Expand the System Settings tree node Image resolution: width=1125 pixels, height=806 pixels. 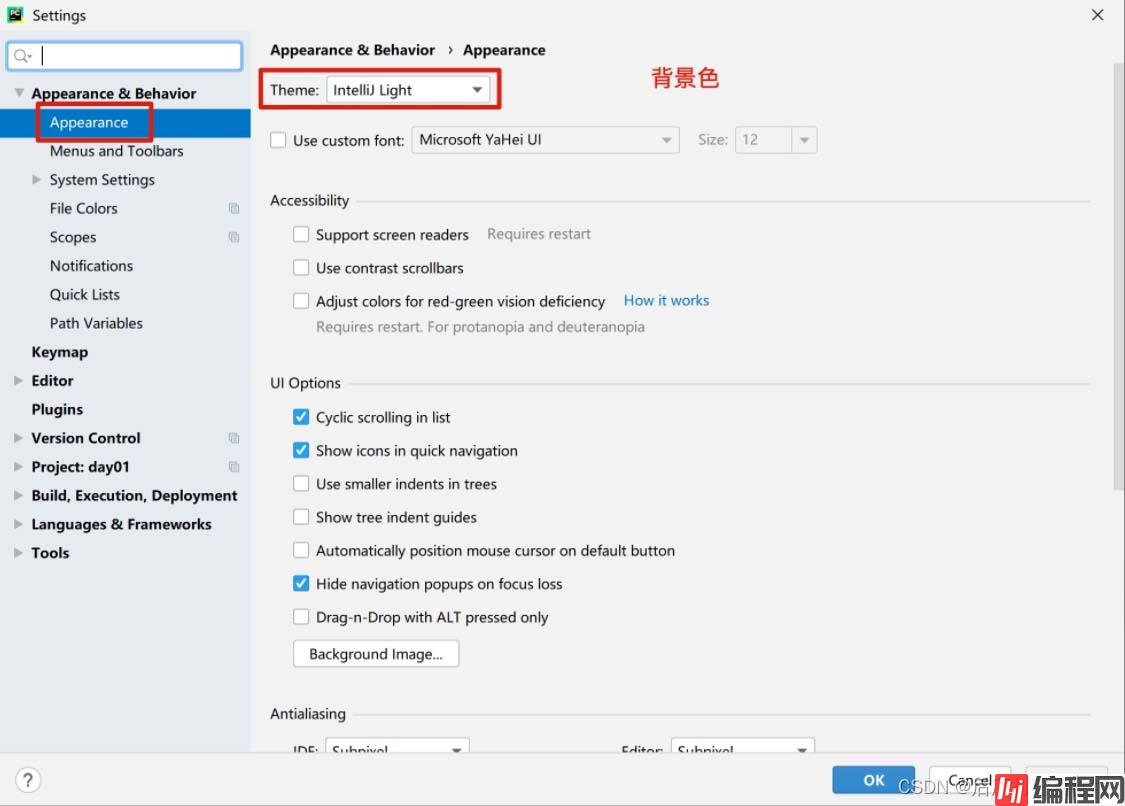[x=37, y=180]
